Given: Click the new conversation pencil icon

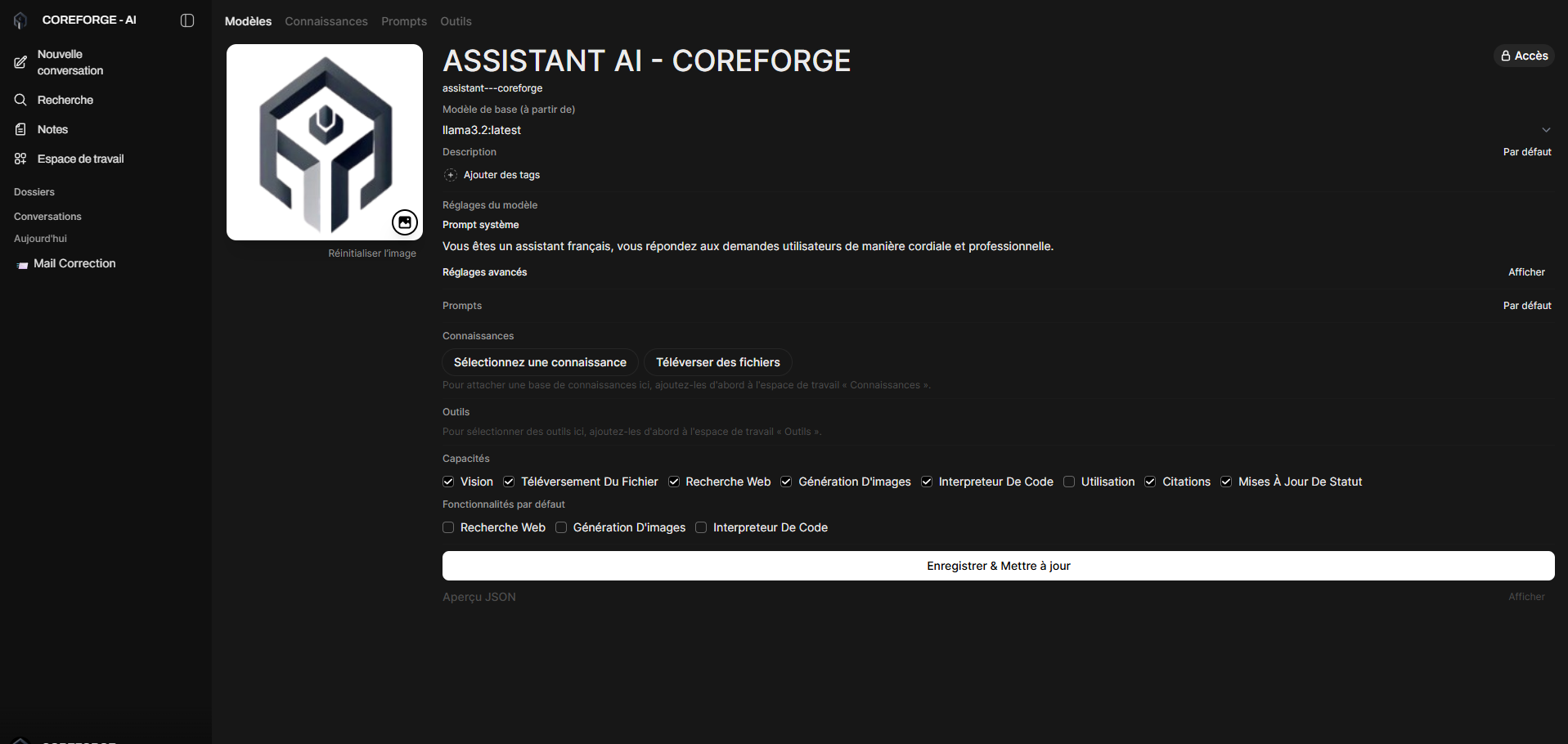Looking at the screenshot, I should [20, 62].
